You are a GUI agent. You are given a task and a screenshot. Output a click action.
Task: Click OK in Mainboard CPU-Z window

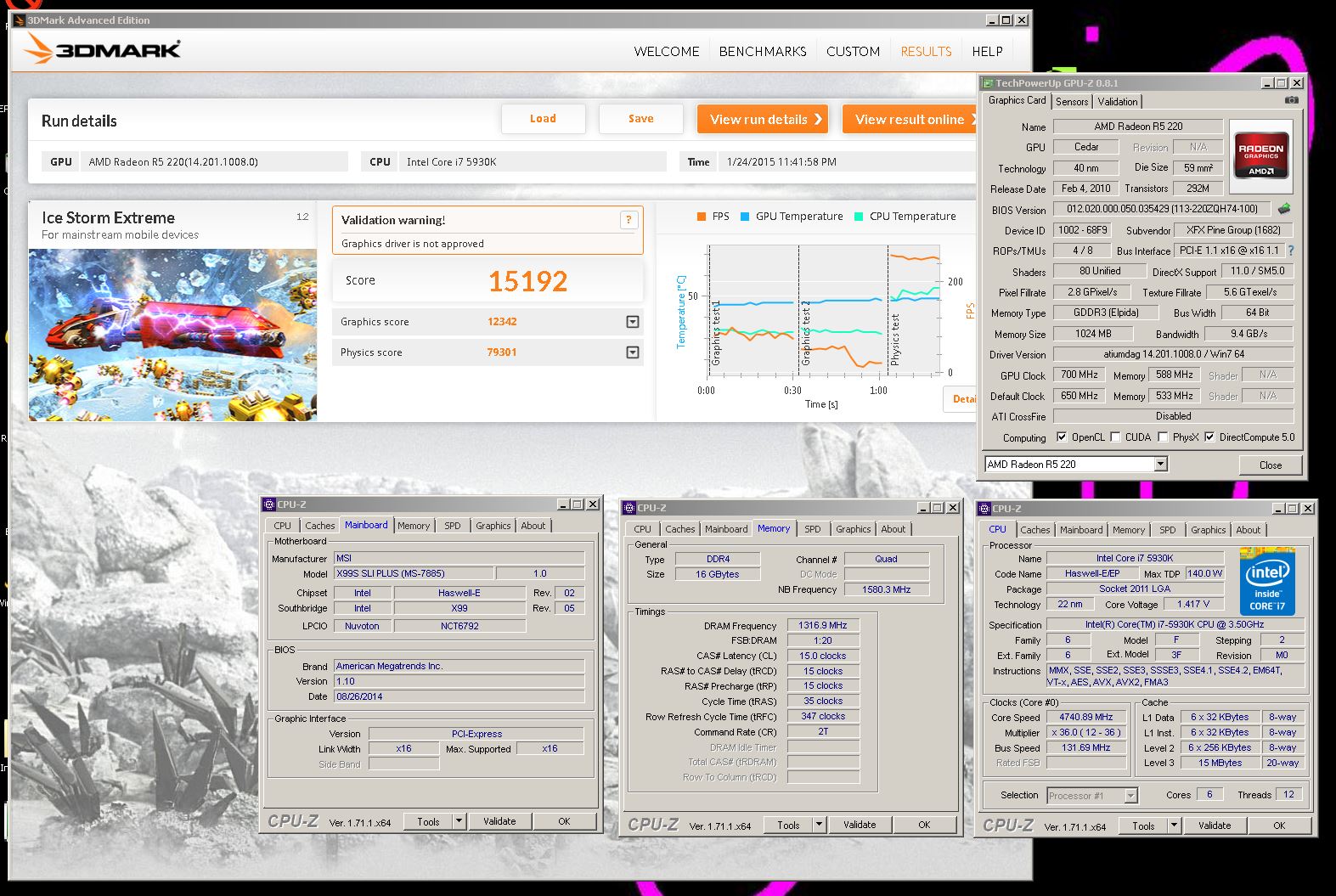click(564, 821)
